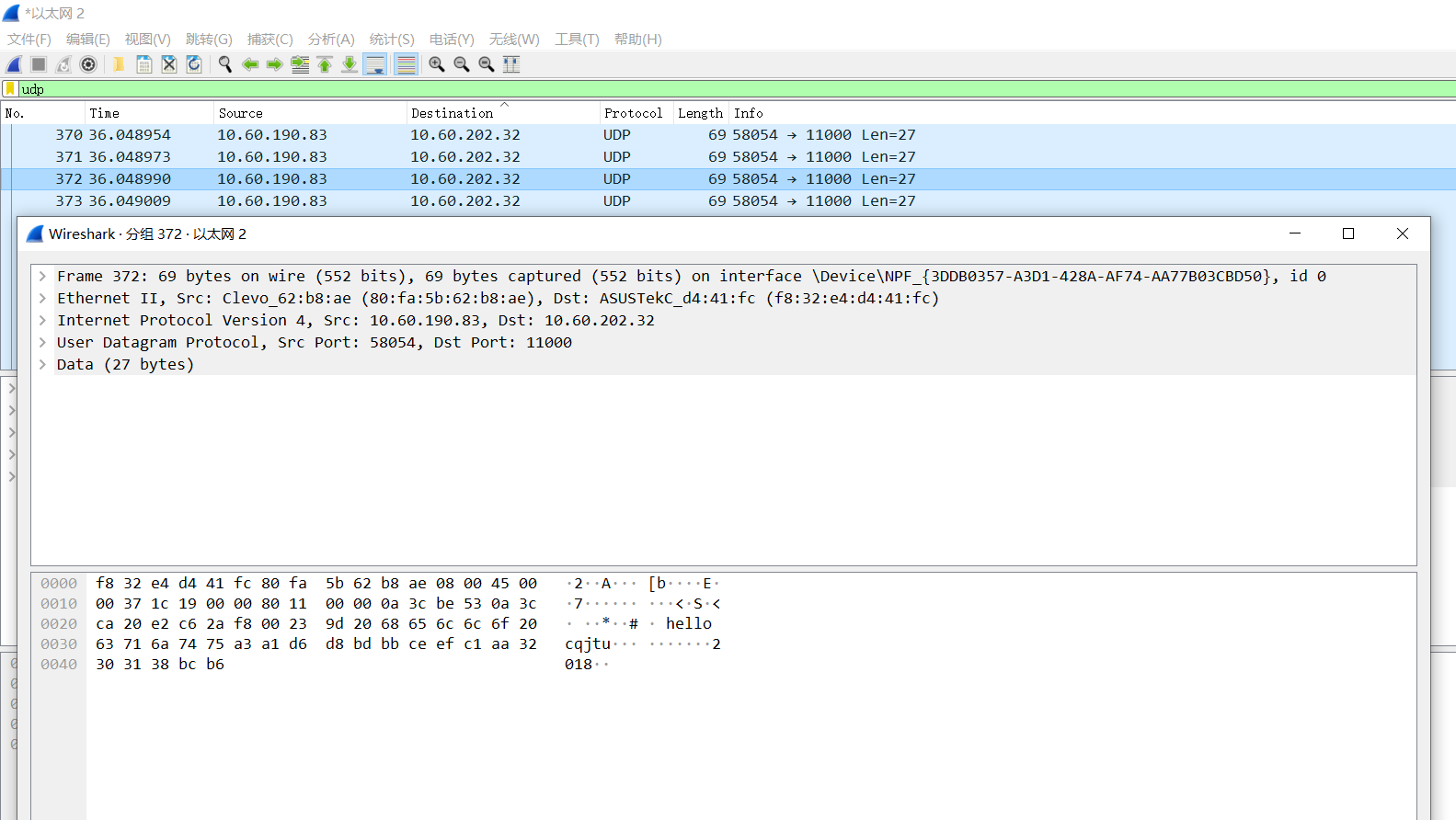Image resolution: width=1456 pixels, height=820 pixels.
Task: Jump to the first packet
Action: tap(325, 64)
